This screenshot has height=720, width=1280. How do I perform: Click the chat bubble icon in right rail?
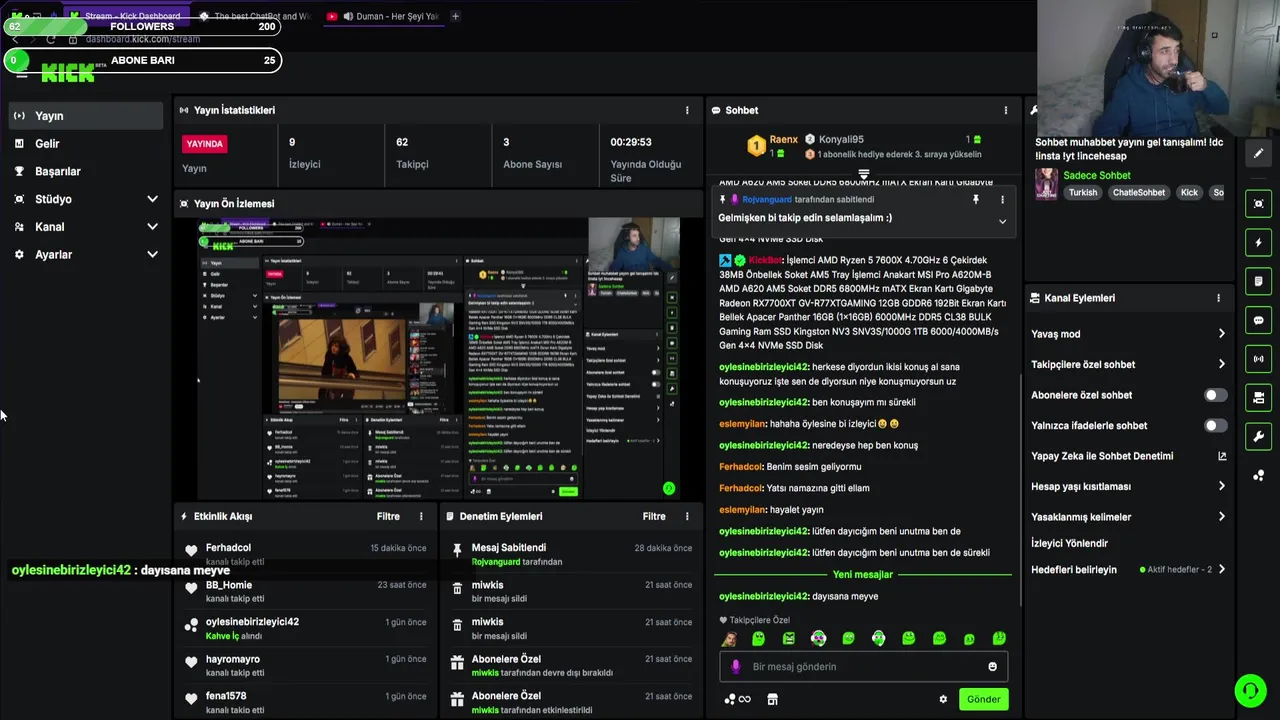pyautogui.click(x=1258, y=320)
